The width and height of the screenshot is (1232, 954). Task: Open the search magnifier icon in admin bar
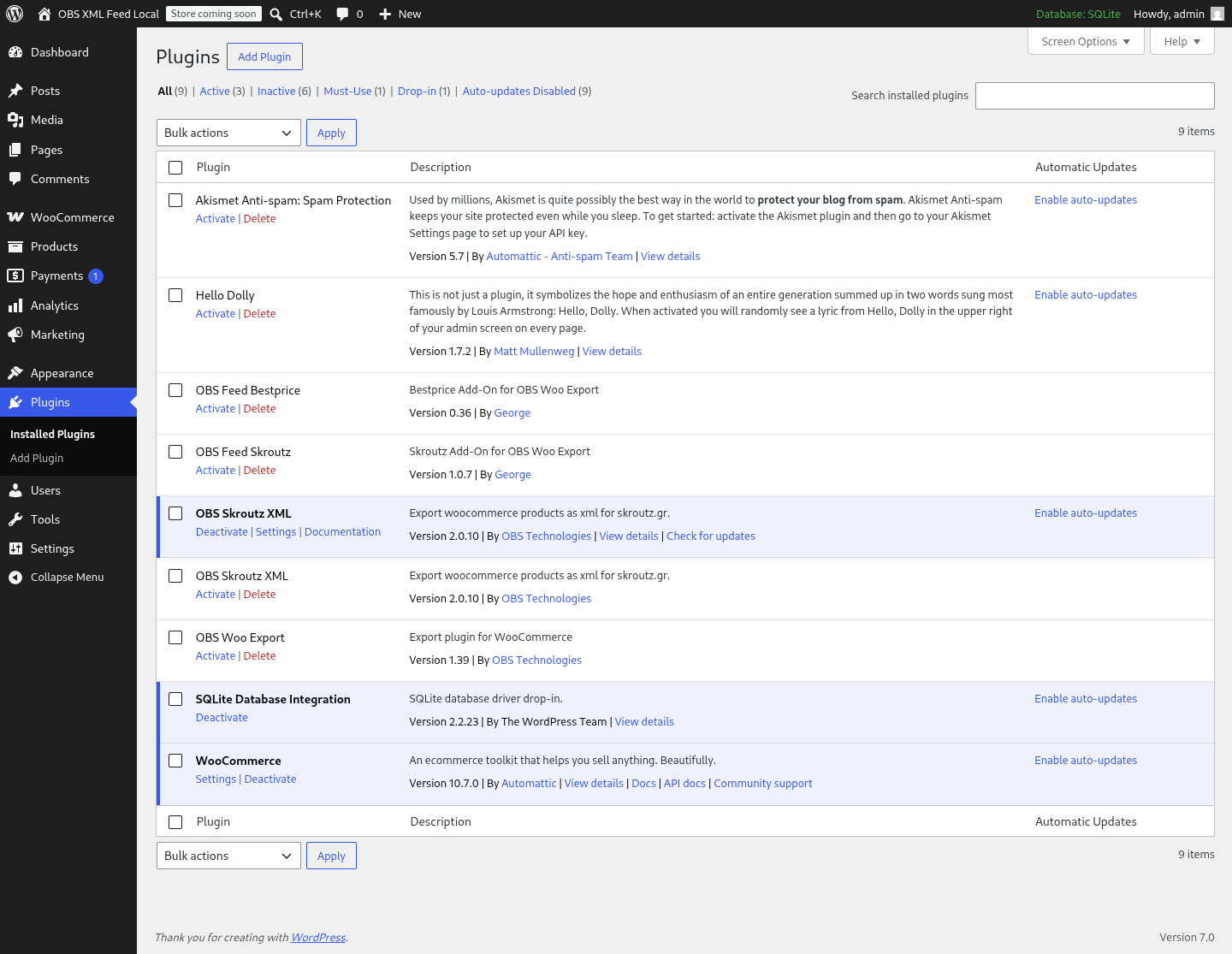pyautogui.click(x=276, y=14)
